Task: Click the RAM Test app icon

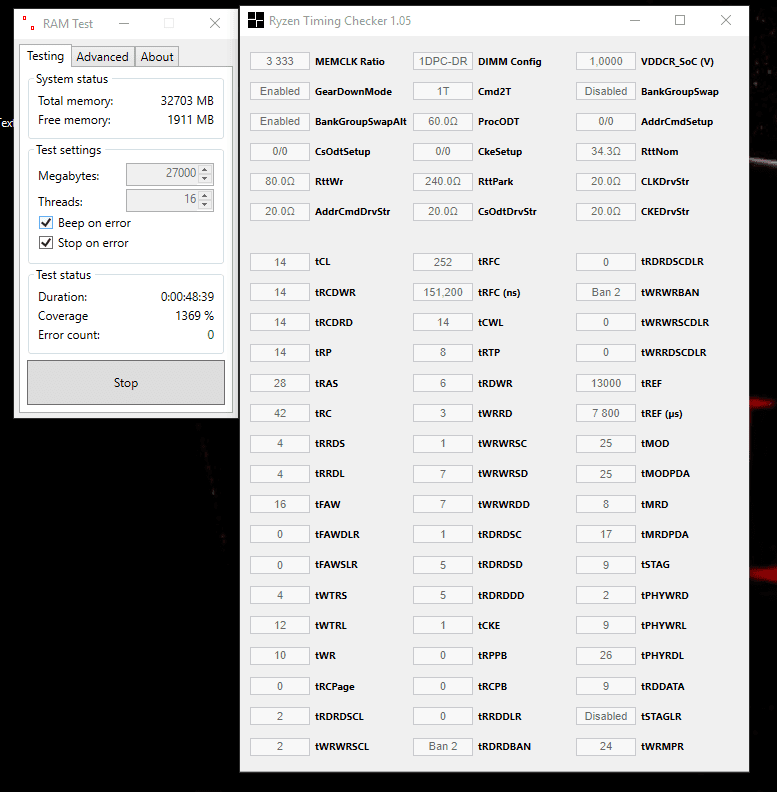Action: (x=28, y=23)
